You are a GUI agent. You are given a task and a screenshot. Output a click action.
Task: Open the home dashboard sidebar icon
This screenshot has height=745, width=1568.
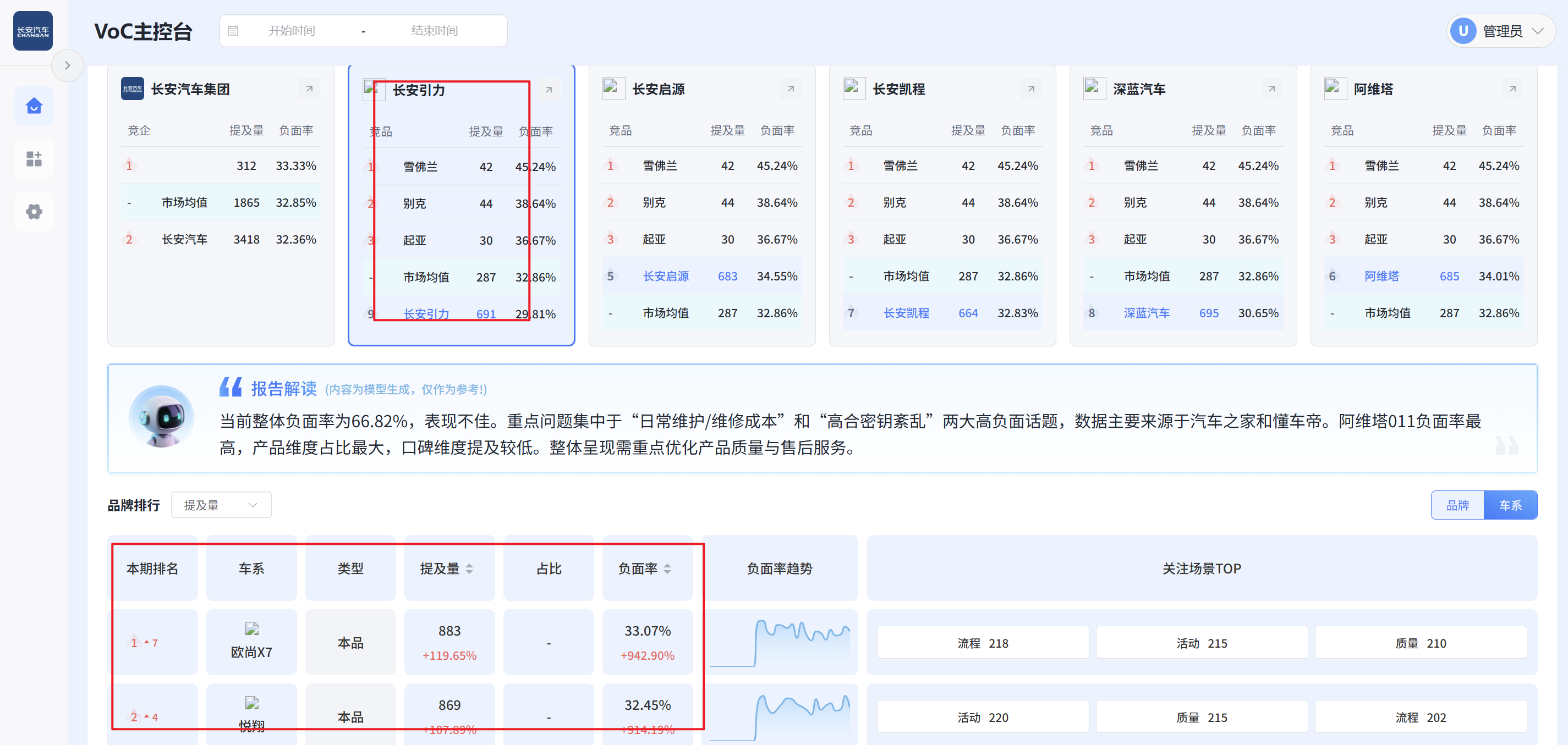pyautogui.click(x=34, y=107)
